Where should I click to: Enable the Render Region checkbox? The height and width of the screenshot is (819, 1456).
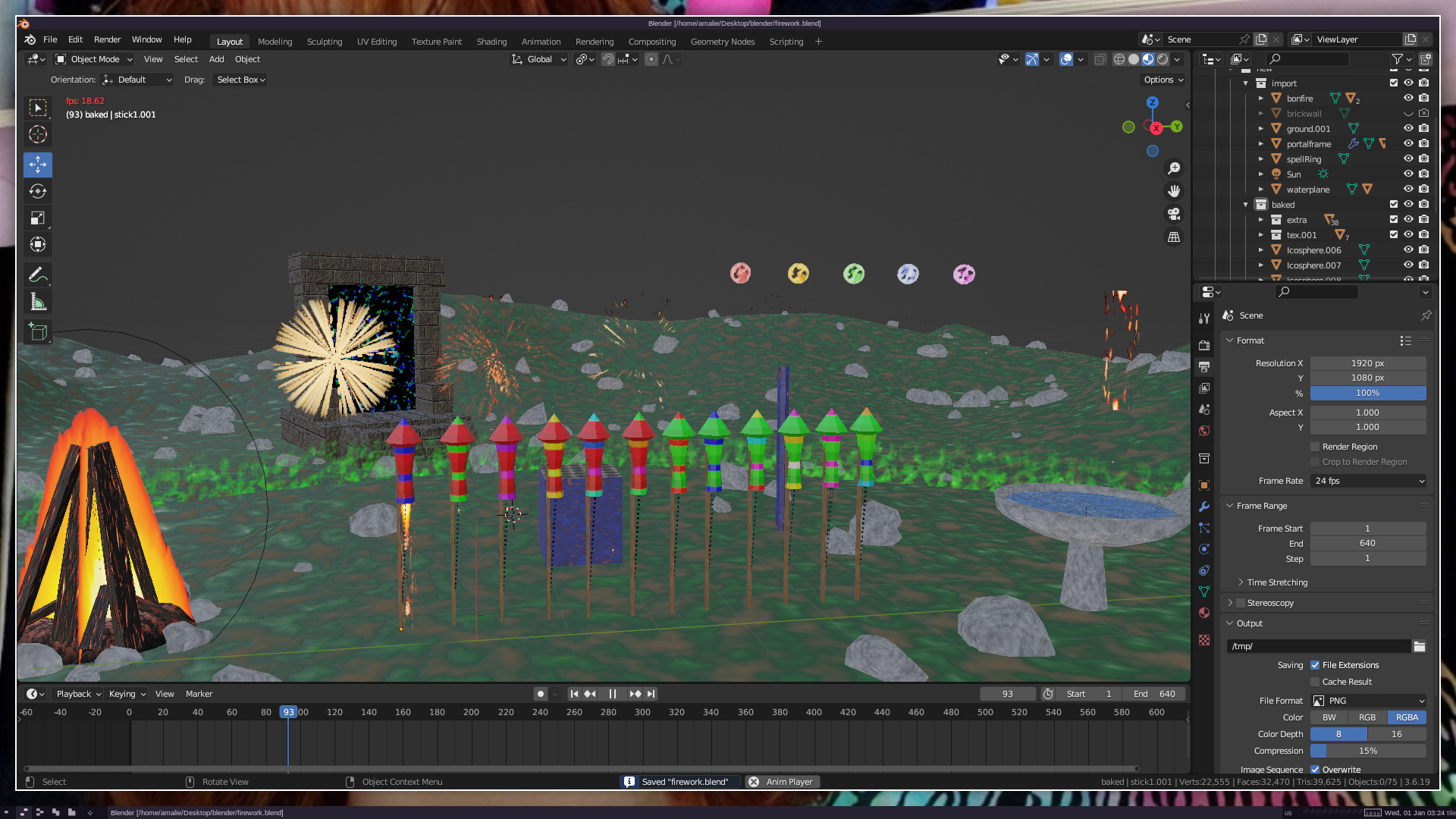pos(1315,447)
